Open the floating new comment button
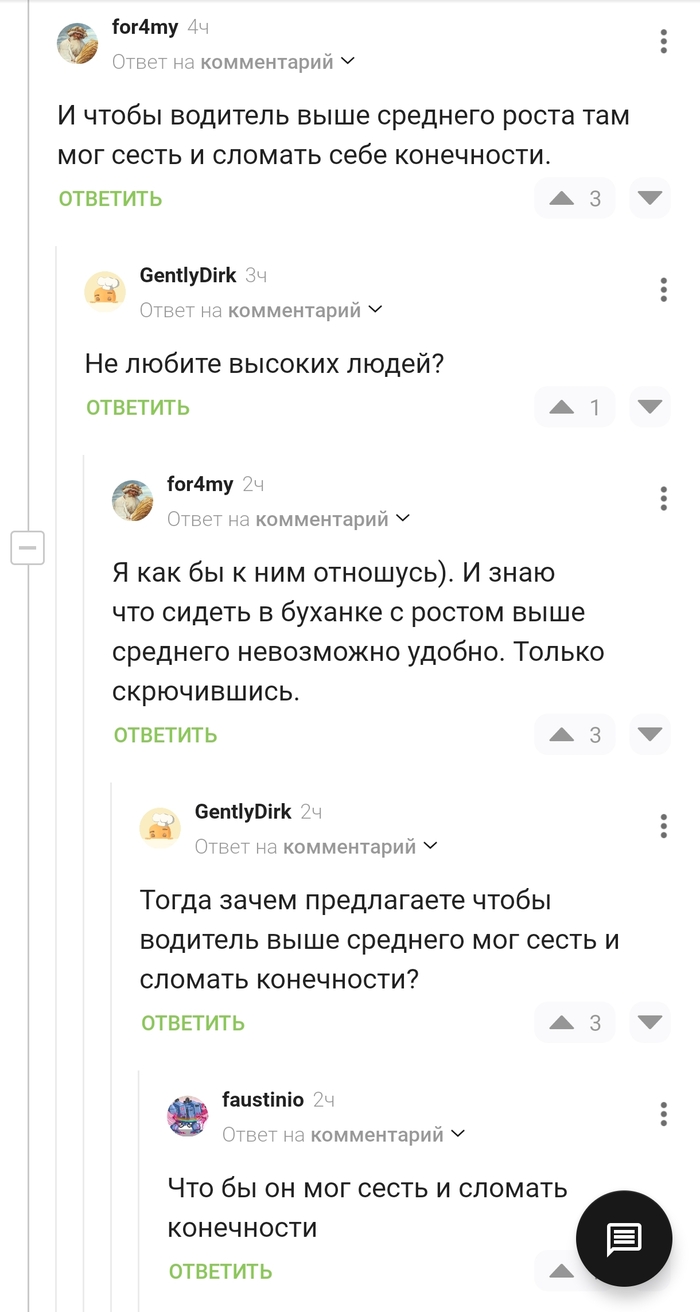 [625, 1238]
